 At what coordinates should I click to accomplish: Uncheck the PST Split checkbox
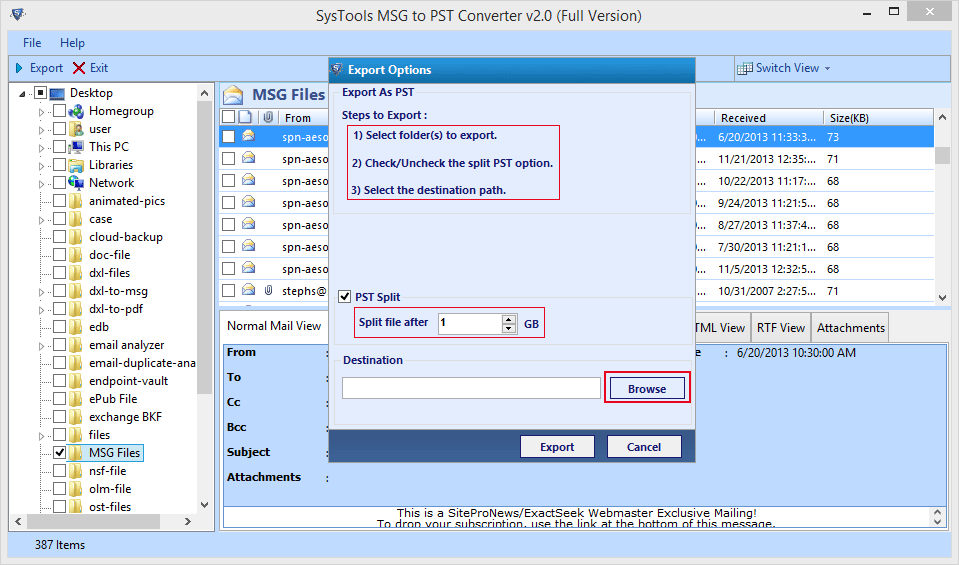346,297
